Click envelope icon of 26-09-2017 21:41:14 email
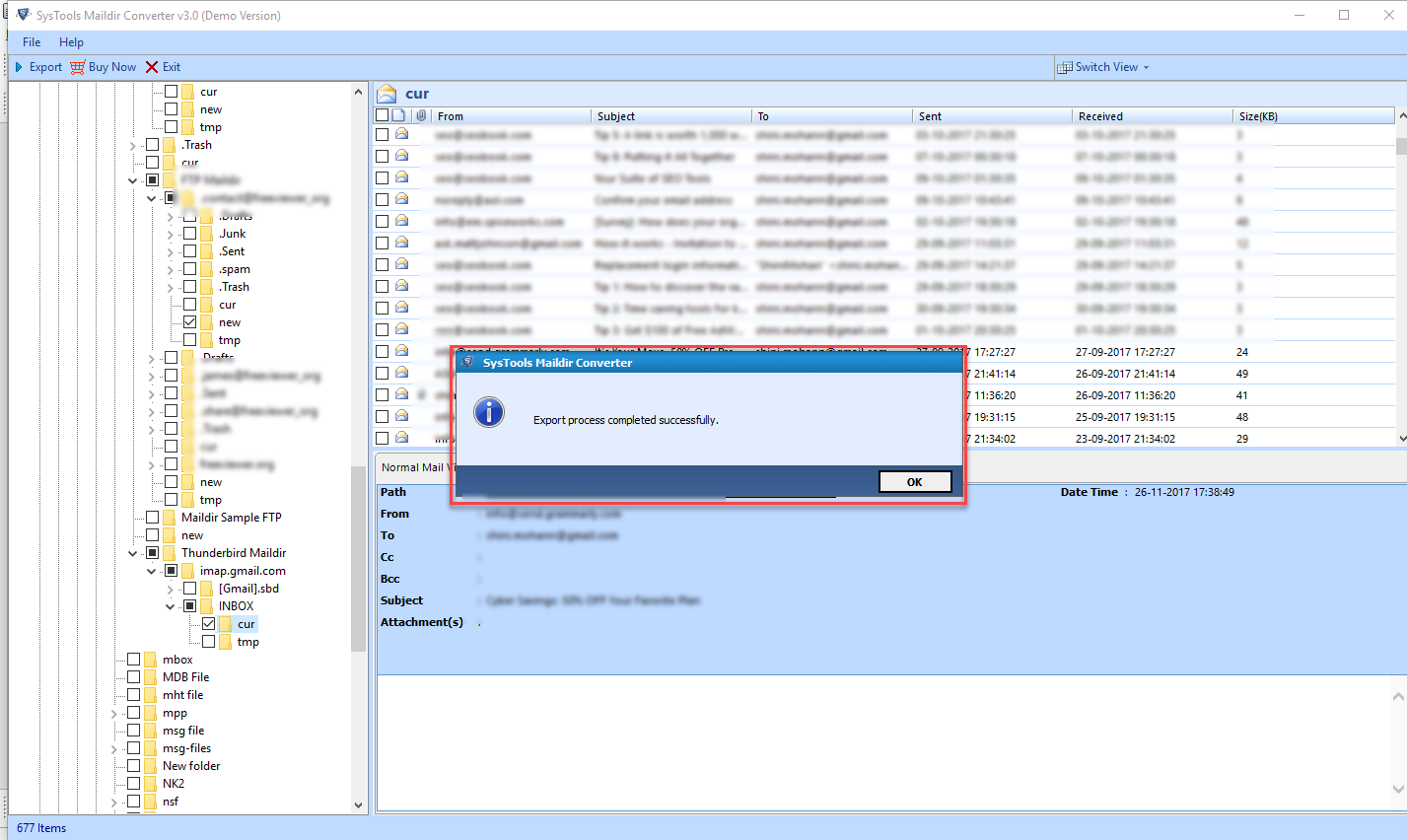The width and height of the screenshot is (1407, 840). coord(401,373)
